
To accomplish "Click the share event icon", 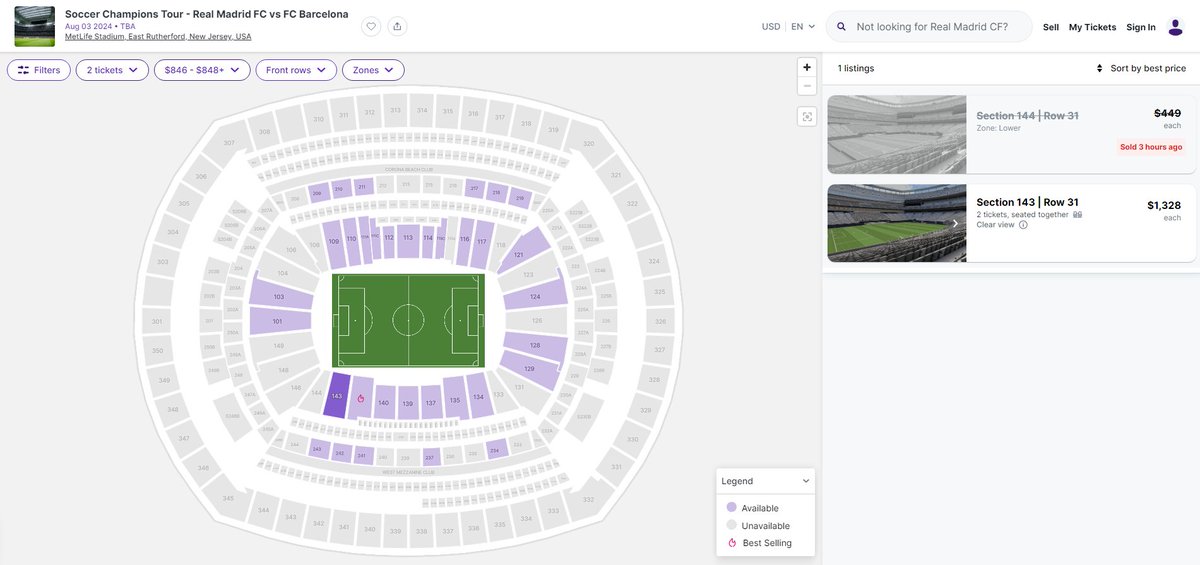I will click(x=397, y=27).
